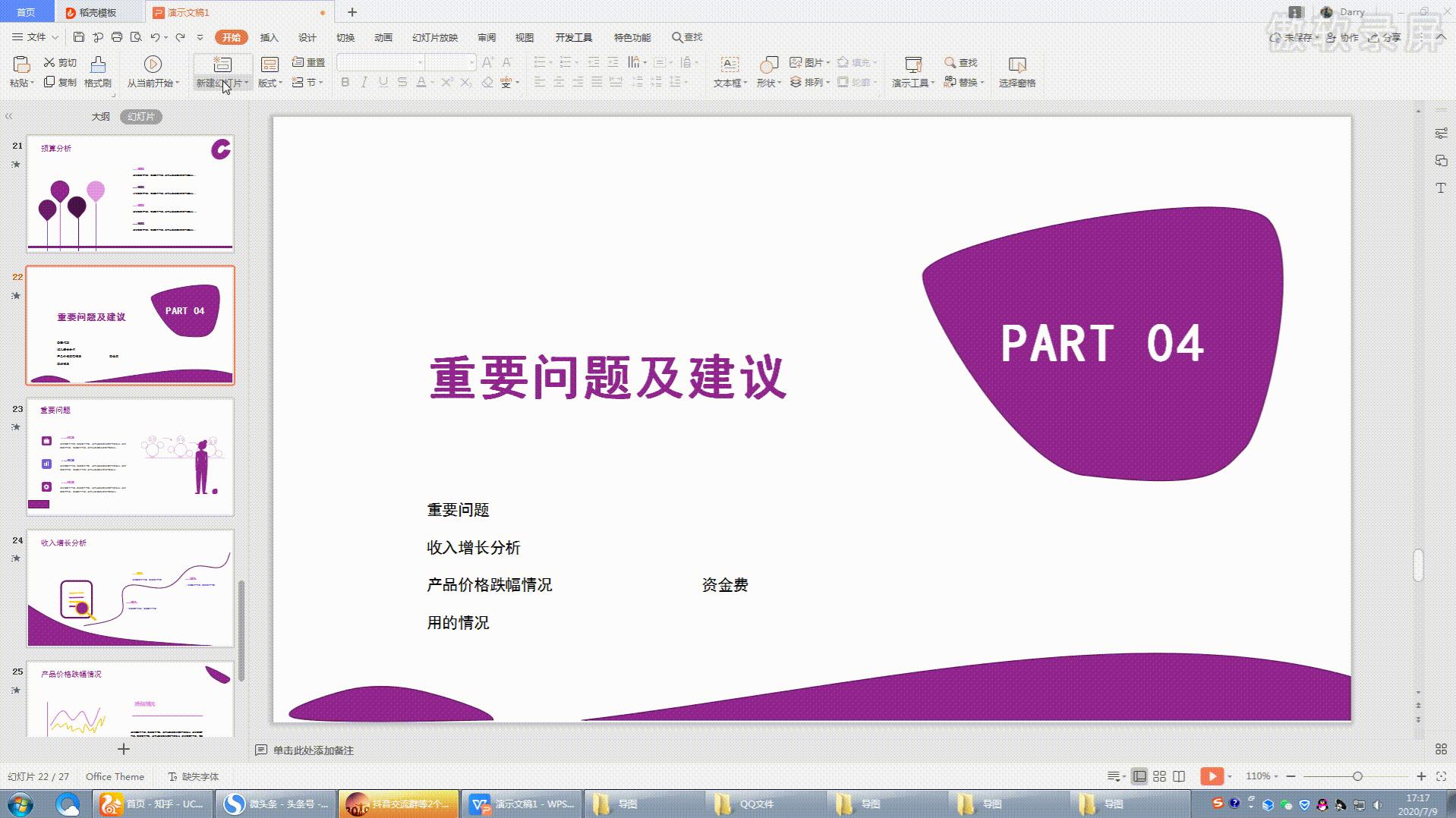Viewport: 1456px width, 818px height.
Task: Open the Selection Pane (选择窗格)
Action: click(1017, 72)
